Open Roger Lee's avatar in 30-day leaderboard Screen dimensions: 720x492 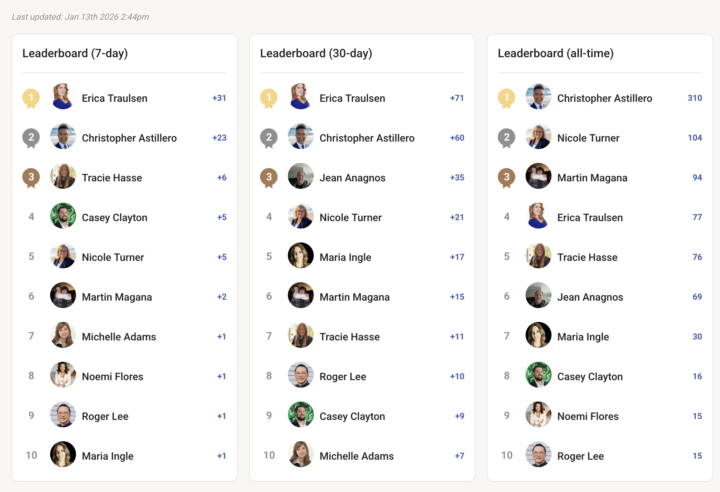(301, 375)
